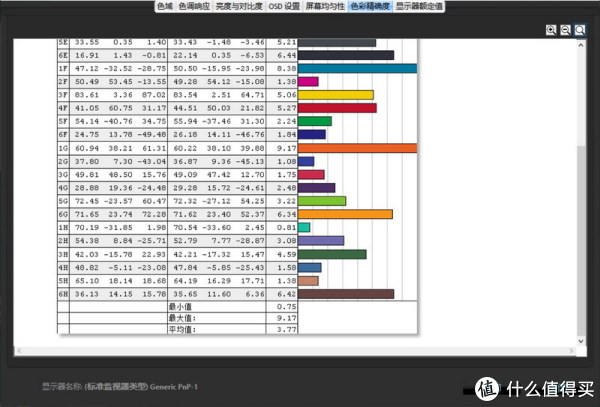Click the vertical scrollbar down arrow

[x=581, y=340]
